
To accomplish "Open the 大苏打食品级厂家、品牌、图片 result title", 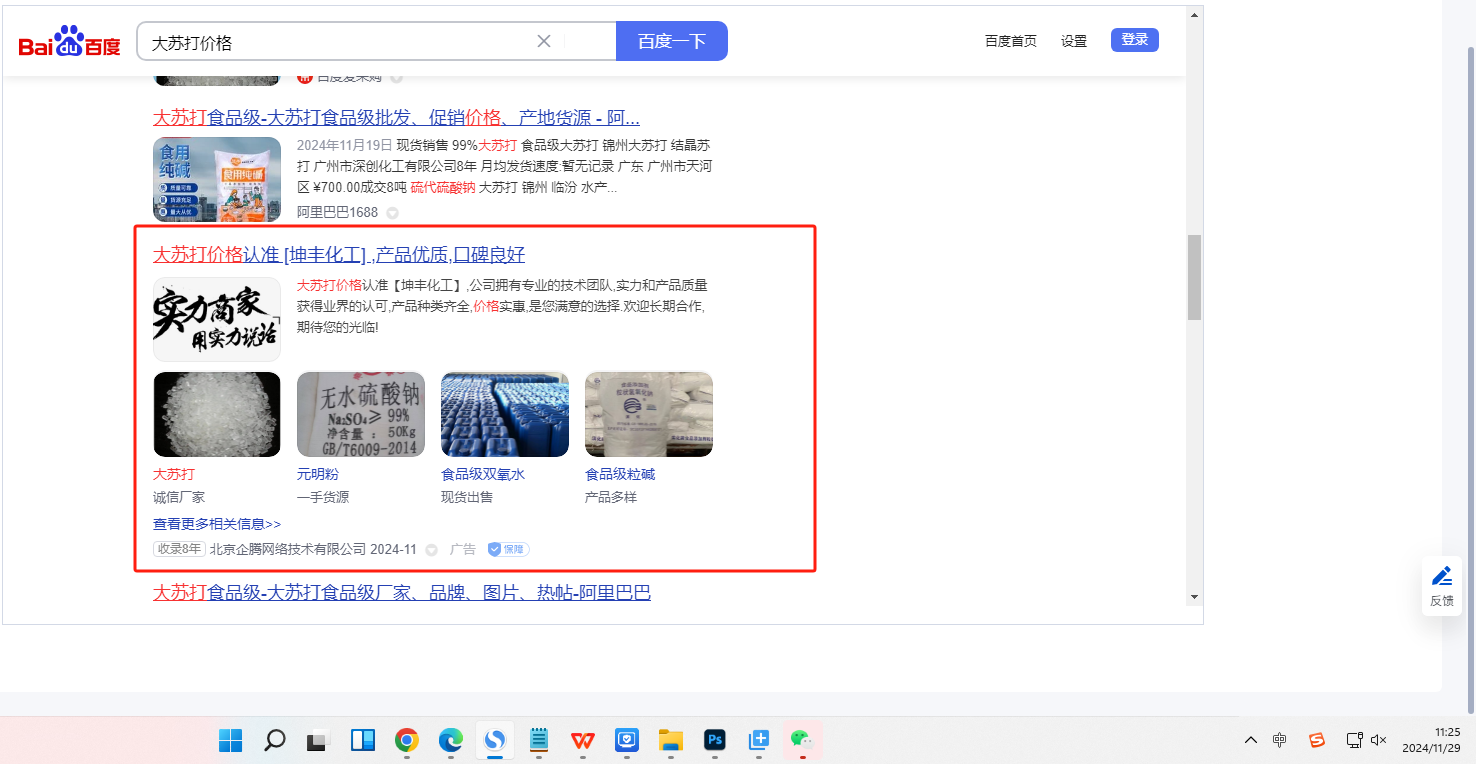I will (x=402, y=592).
